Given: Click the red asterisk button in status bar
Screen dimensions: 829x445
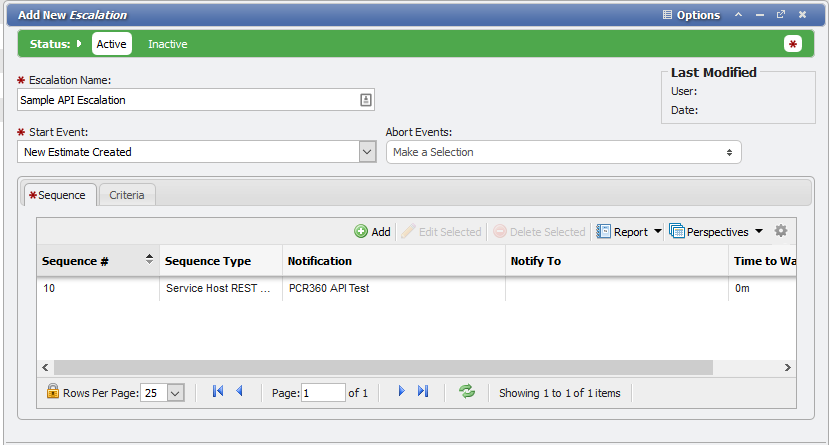Looking at the screenshot, I should pyautogui.click(x=793, y=44).
